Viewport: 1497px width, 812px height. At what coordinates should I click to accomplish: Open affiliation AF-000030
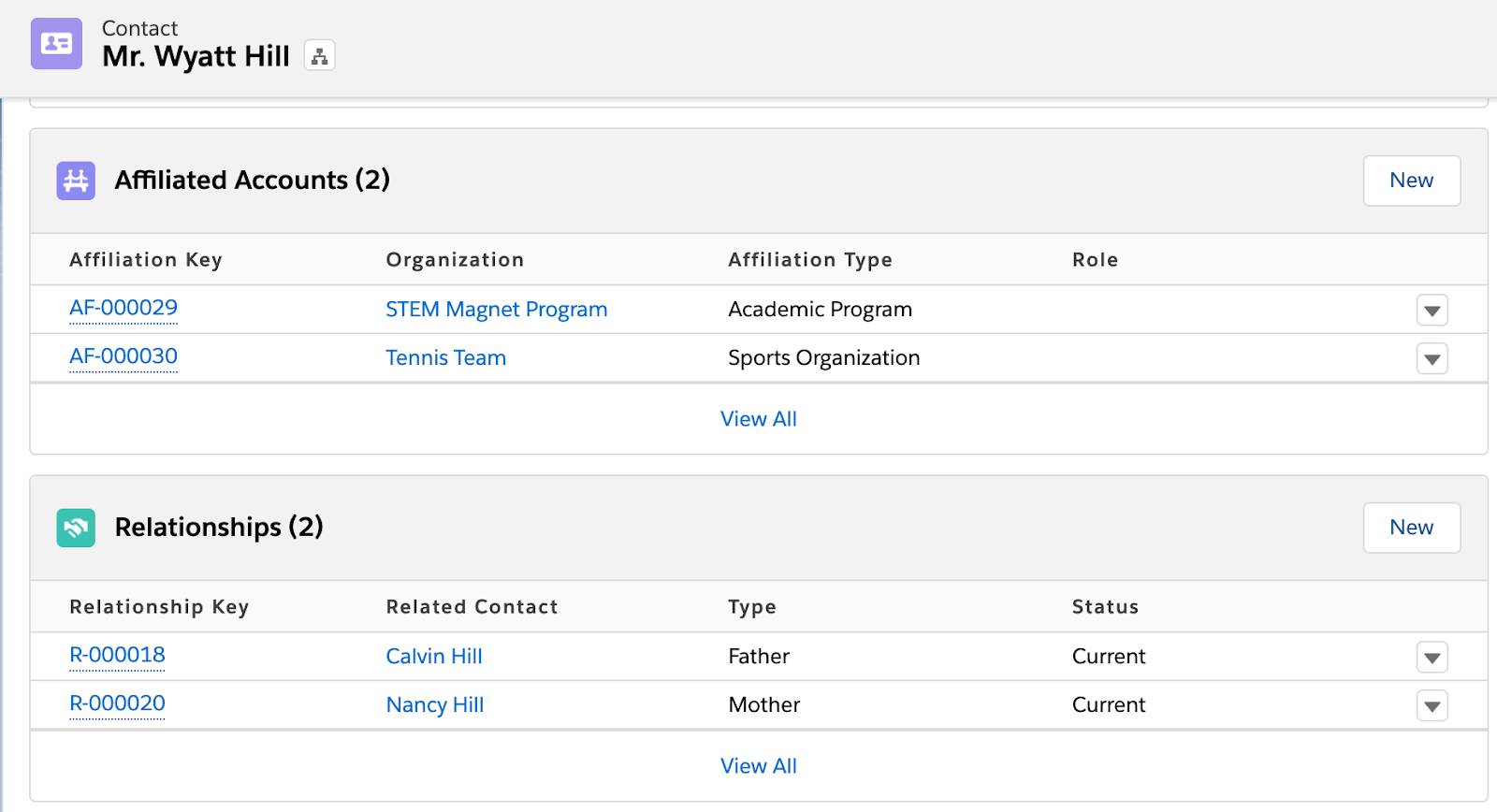[124, 356]
